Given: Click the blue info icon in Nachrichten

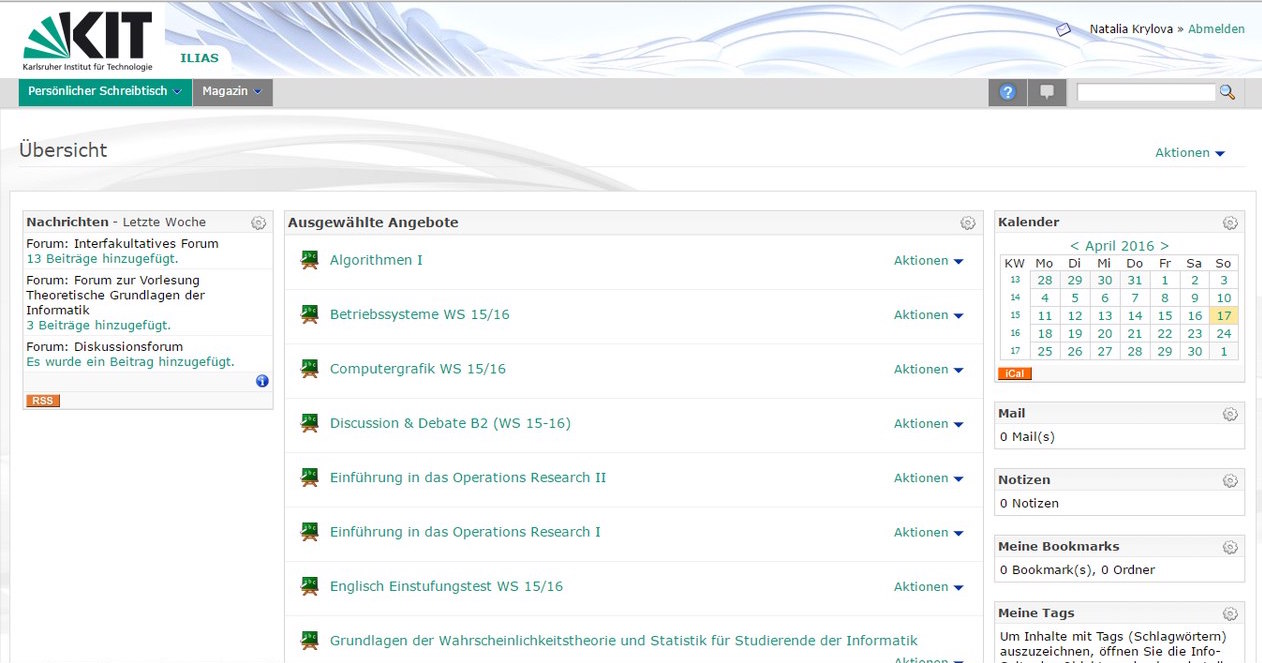Looking at the screenshot, I should point(262,381).
